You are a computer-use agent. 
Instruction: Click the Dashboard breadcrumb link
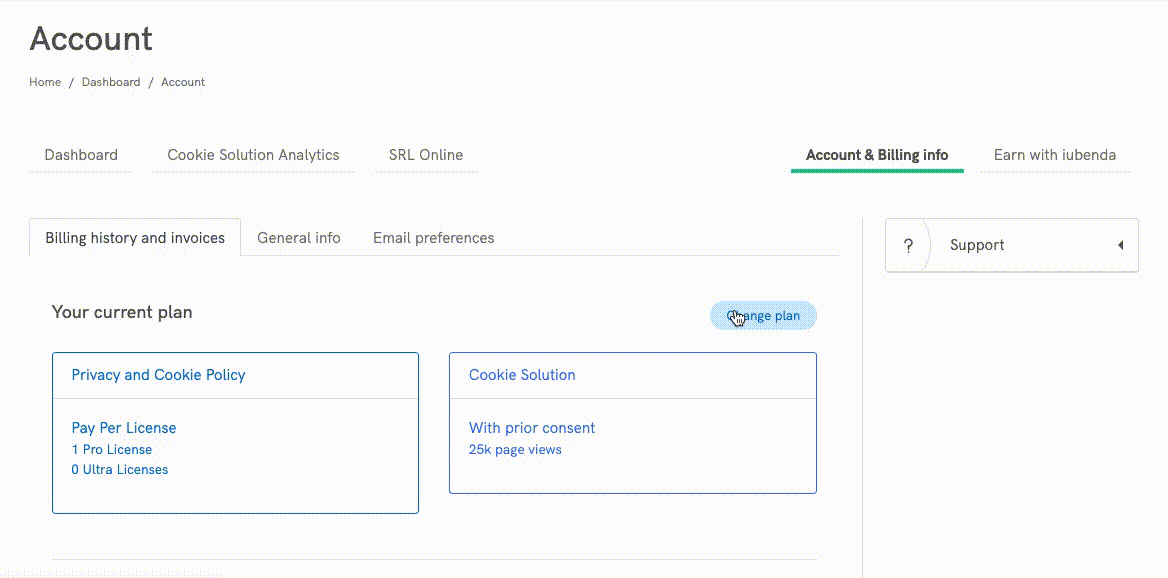click(x=111, y=82)
